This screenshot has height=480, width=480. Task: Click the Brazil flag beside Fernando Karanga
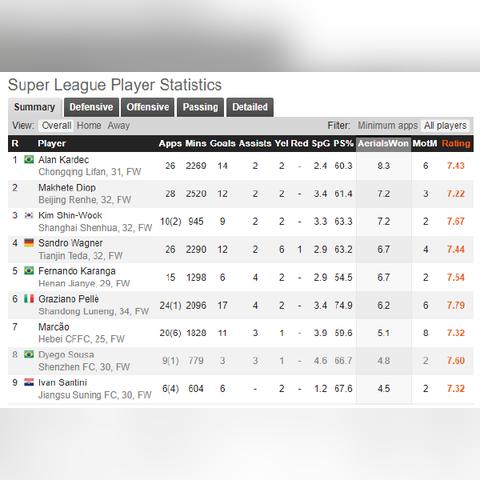(29, 271)
